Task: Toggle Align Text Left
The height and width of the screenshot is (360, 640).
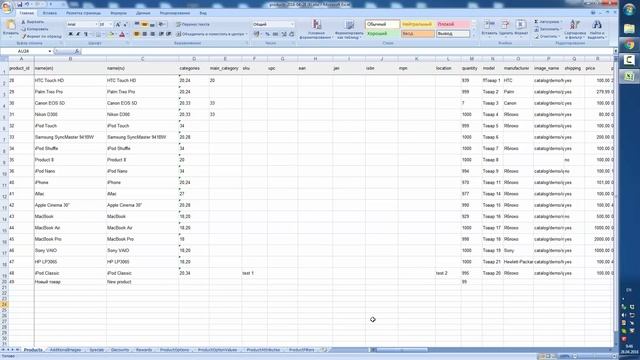Action: tap(137, 34)
